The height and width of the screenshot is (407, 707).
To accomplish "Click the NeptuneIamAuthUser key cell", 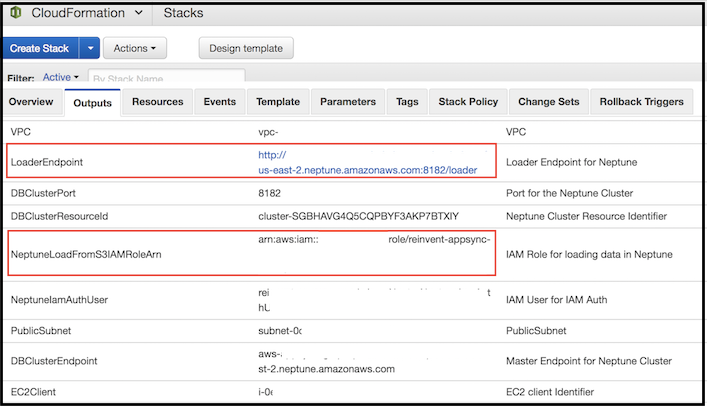I will pyautogui.click(x=60, y=300).
